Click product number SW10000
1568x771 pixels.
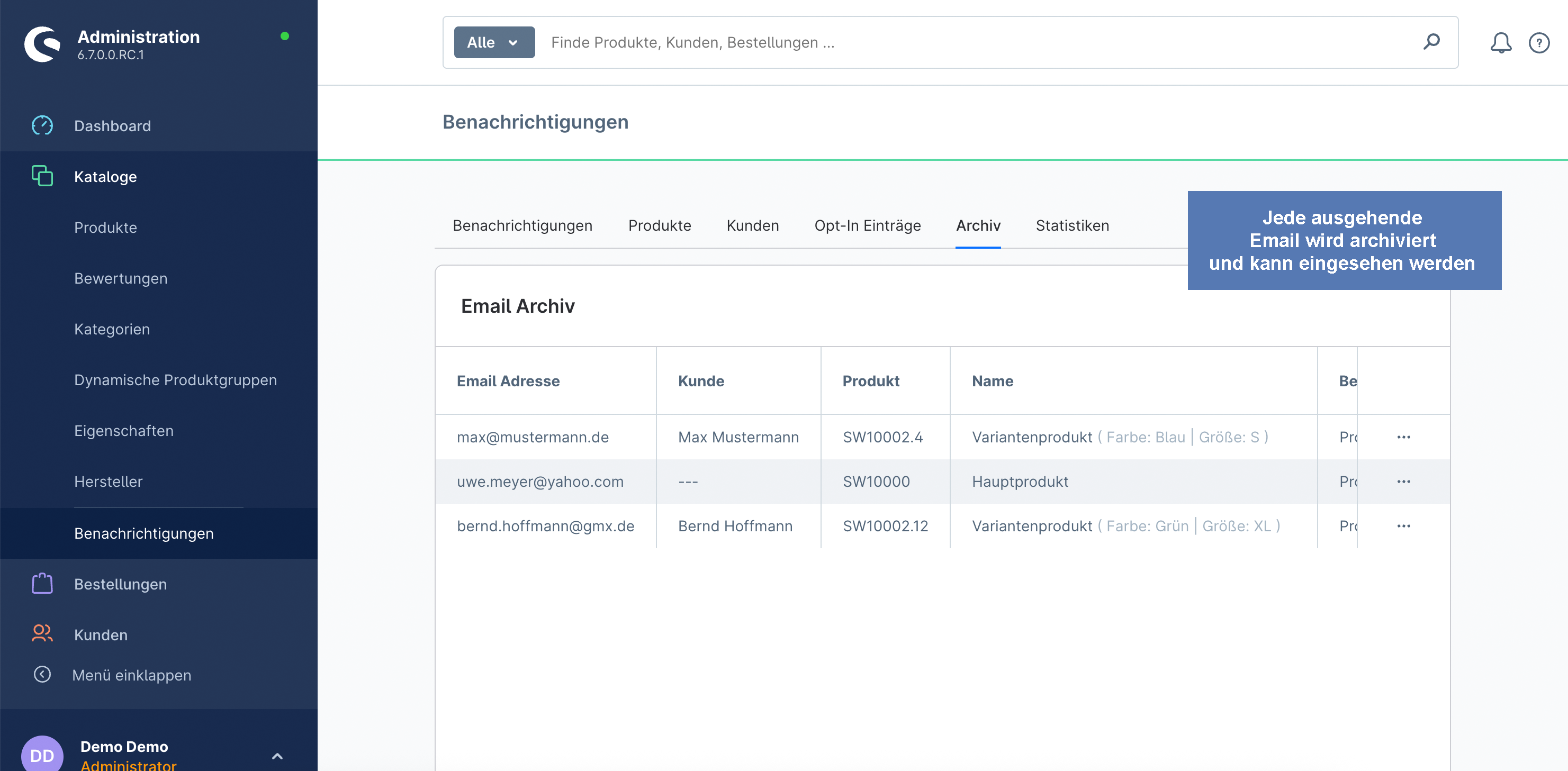[876, 482]
